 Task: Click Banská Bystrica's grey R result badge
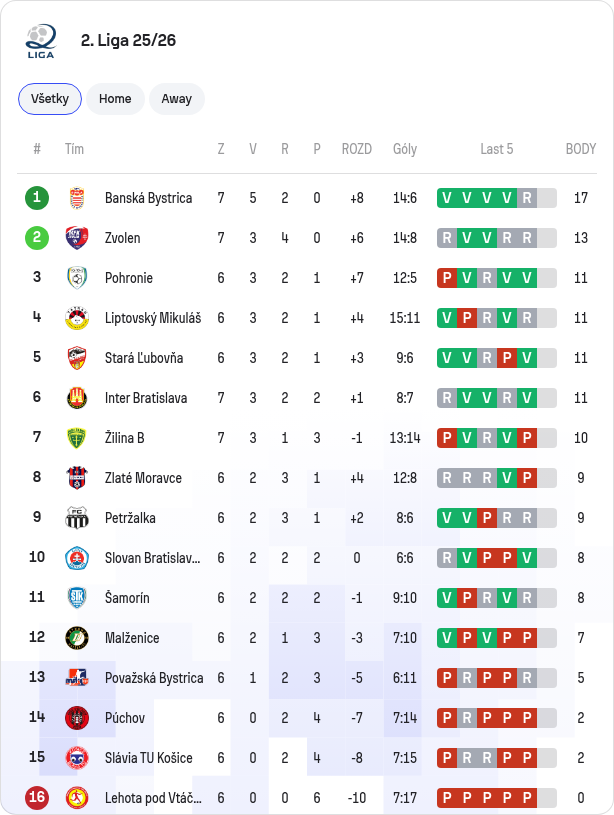[x=527, y=198]
